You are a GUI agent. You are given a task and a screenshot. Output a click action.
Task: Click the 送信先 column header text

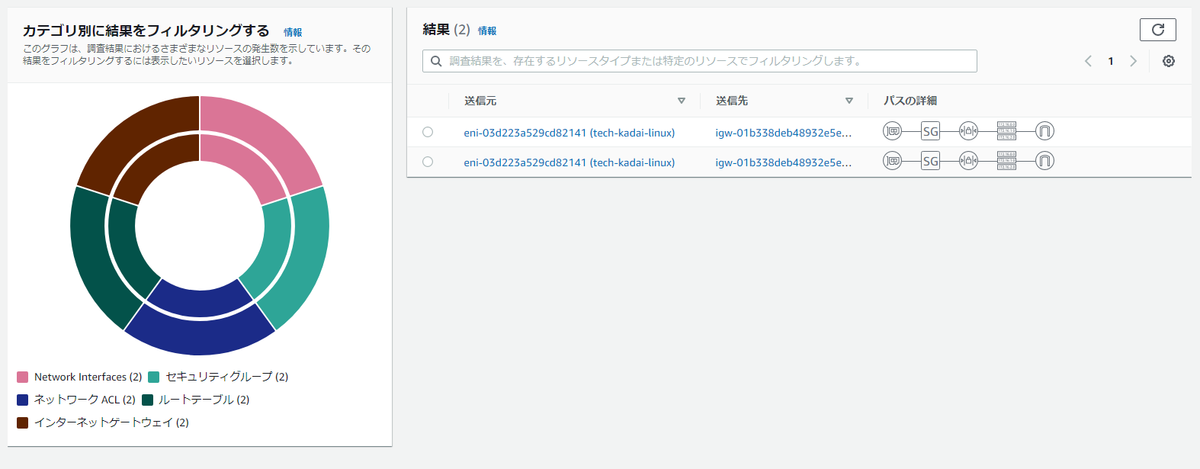(x=731, y=101)
